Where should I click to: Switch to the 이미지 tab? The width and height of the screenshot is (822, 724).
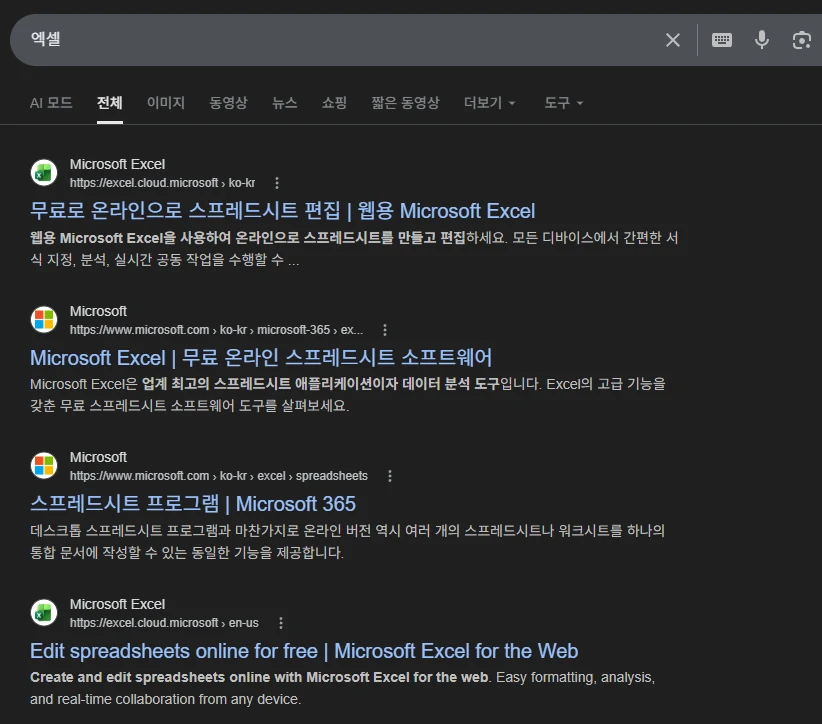click(166, 102)
